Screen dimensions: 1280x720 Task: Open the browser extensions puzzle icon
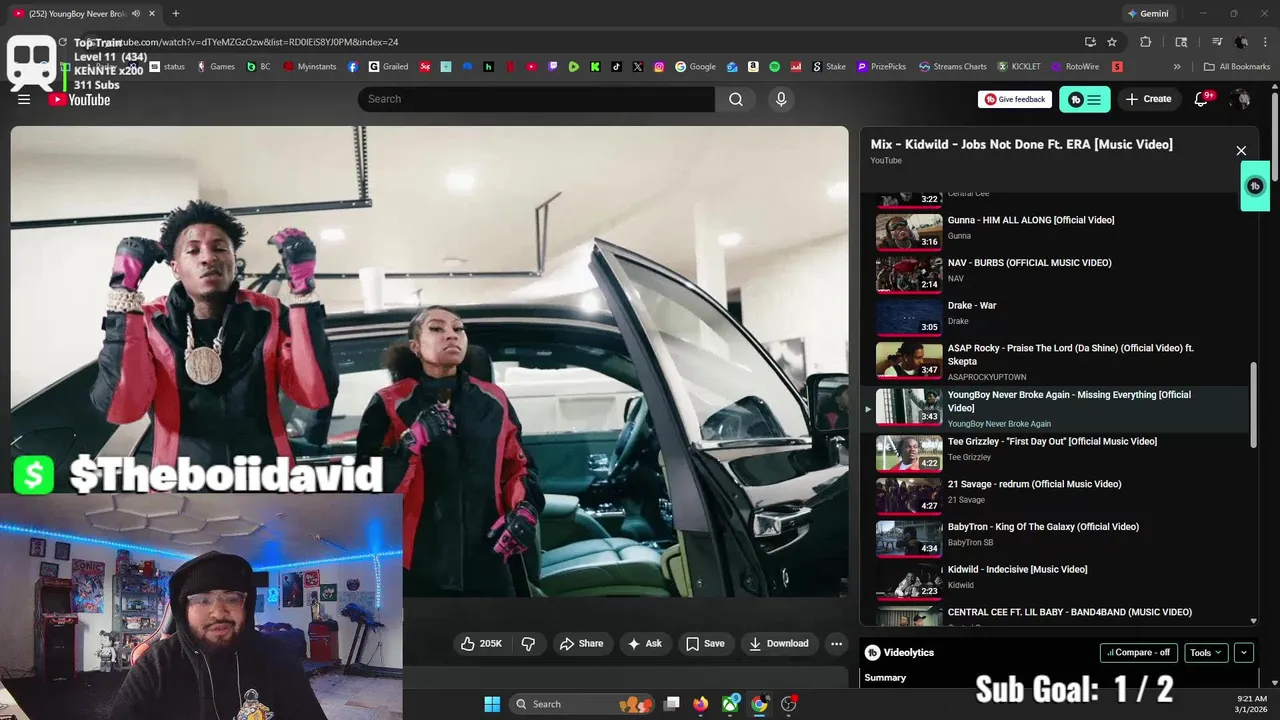[x=1146, y=42]
